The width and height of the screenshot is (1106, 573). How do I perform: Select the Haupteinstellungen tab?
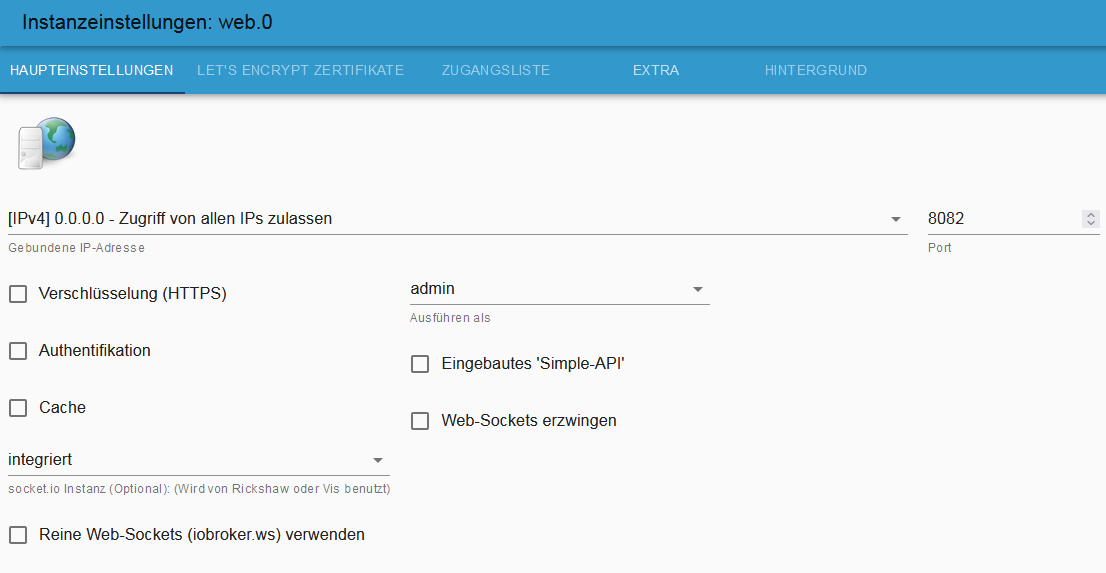click(91, 71)
